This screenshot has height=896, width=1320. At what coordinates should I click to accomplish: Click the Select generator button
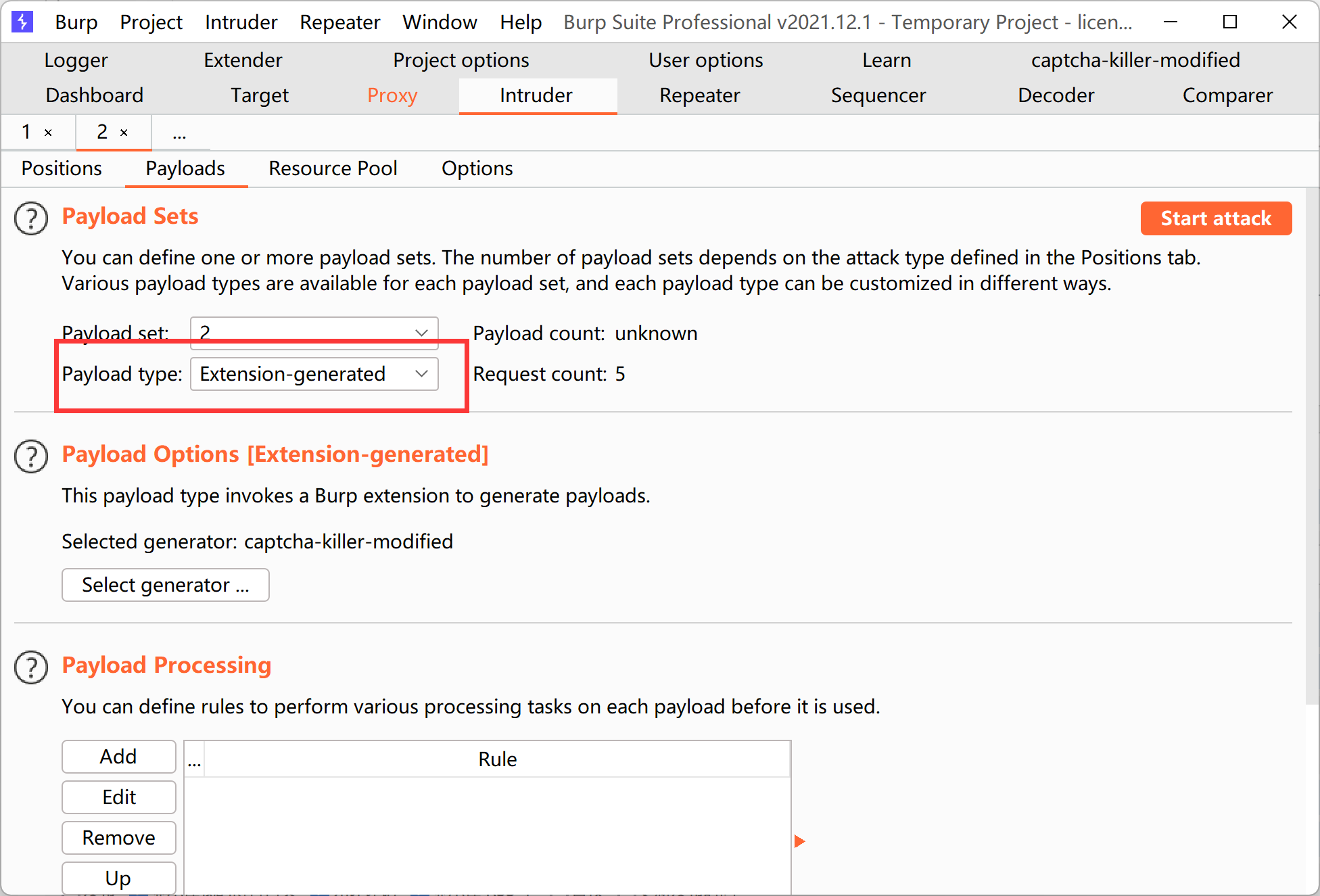[166, 585]
